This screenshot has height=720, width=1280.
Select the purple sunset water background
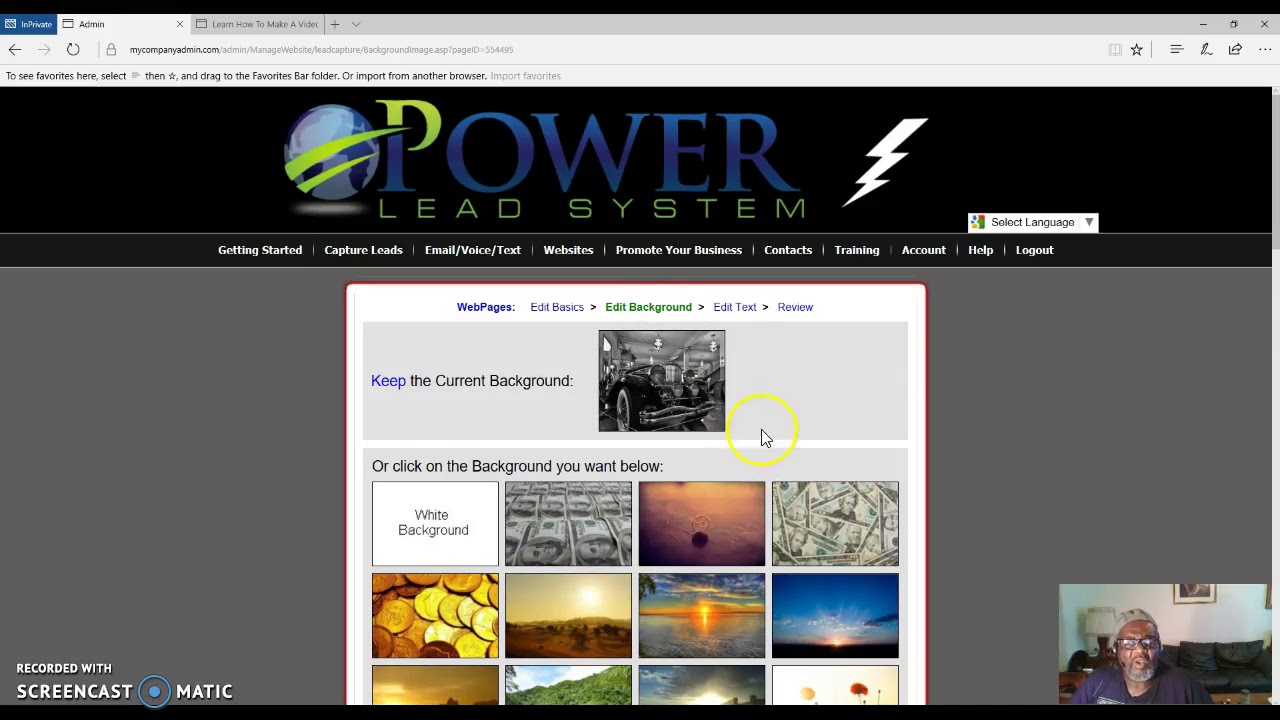[x=702, y=523]
